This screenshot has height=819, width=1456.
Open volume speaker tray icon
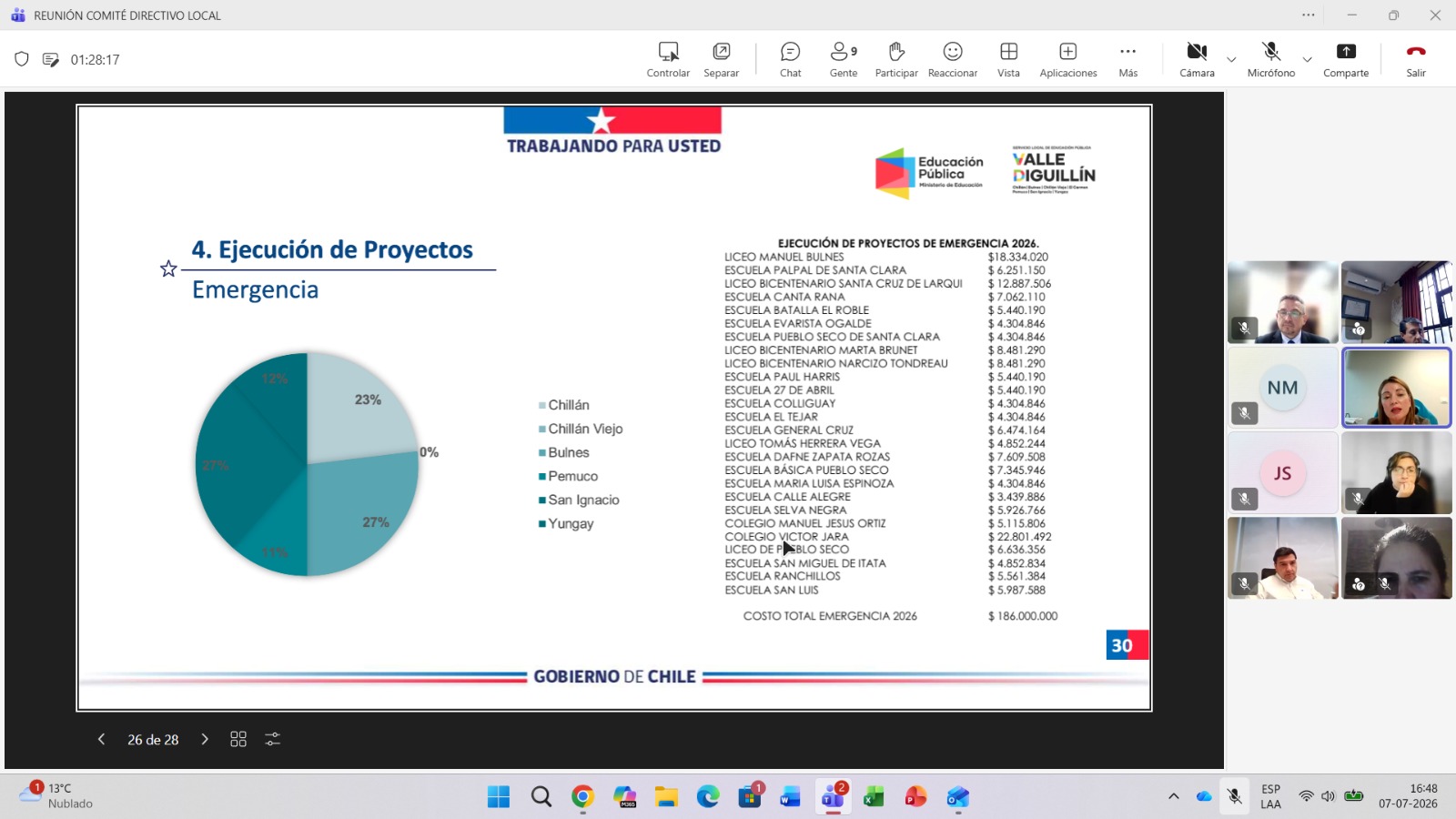click(x=1329, y=796)
